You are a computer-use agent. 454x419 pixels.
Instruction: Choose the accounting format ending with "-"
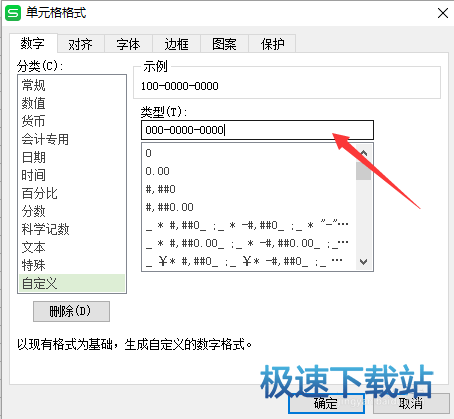tap(249, 225)
